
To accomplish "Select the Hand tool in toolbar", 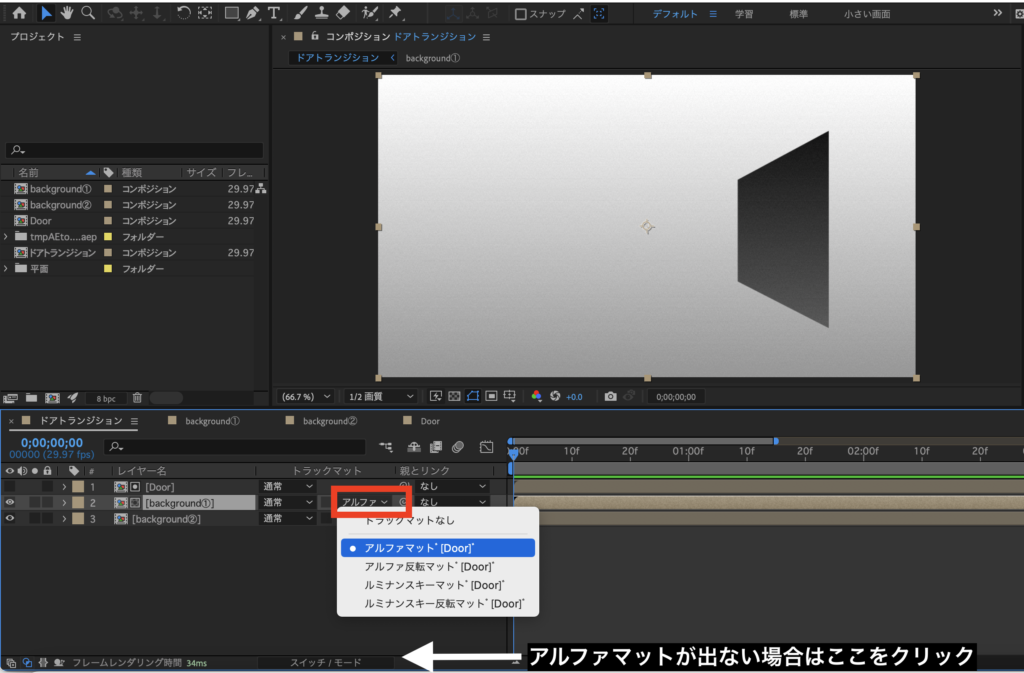I will click(67, 14).
